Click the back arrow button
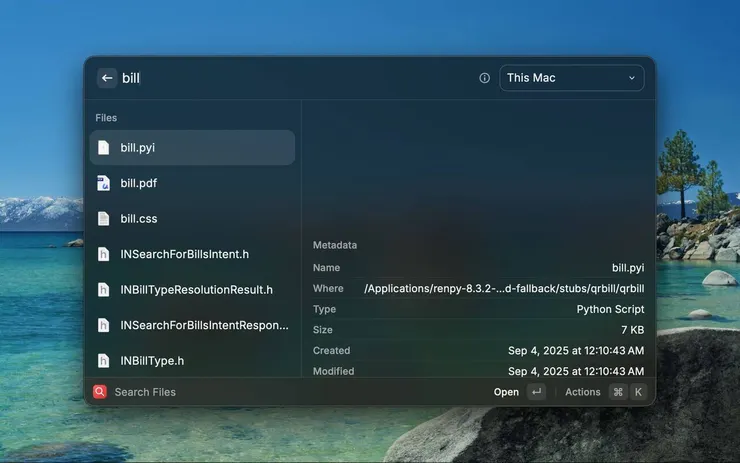This screenshot has height=463, width=740. tap(107, 78)
